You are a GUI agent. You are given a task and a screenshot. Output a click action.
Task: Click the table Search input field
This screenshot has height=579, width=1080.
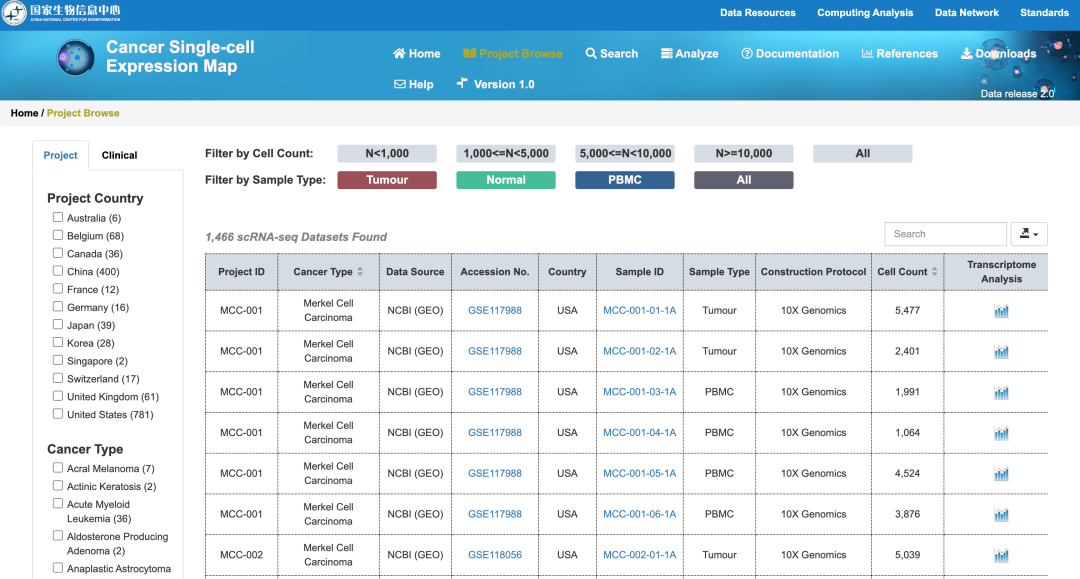pyautogui.click(x=946, y=234)
